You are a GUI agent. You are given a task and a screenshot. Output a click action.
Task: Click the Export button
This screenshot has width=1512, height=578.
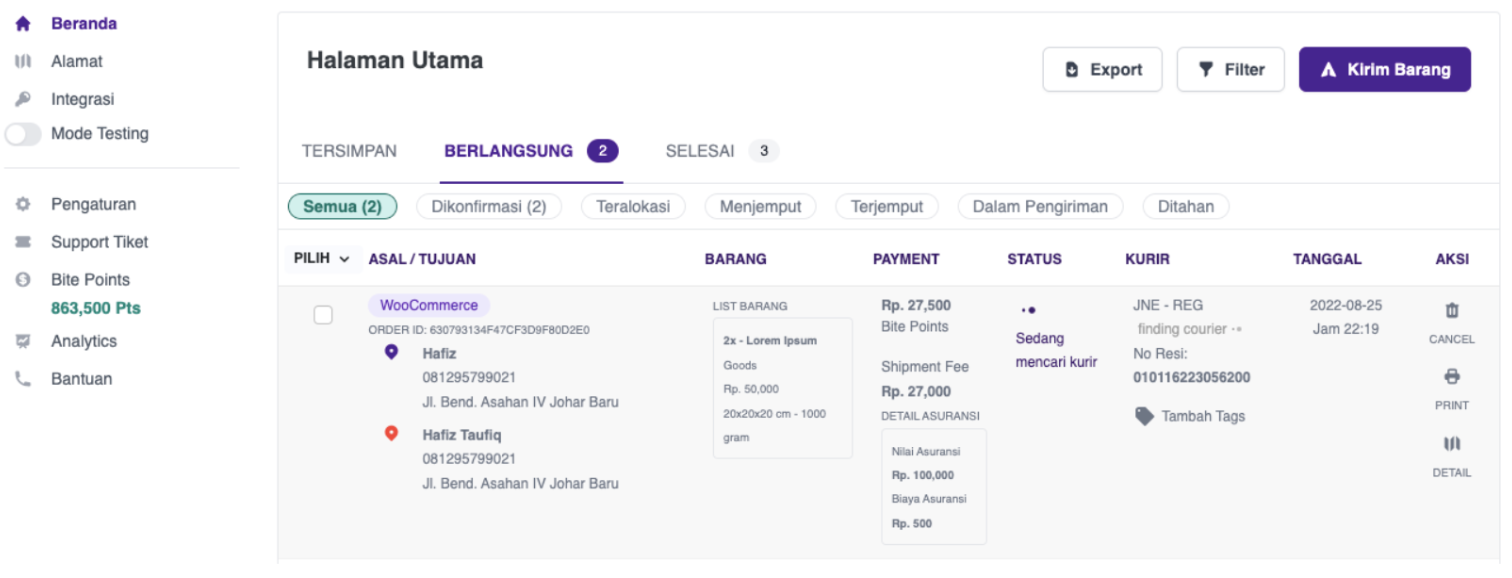[x=1103, y=70]
